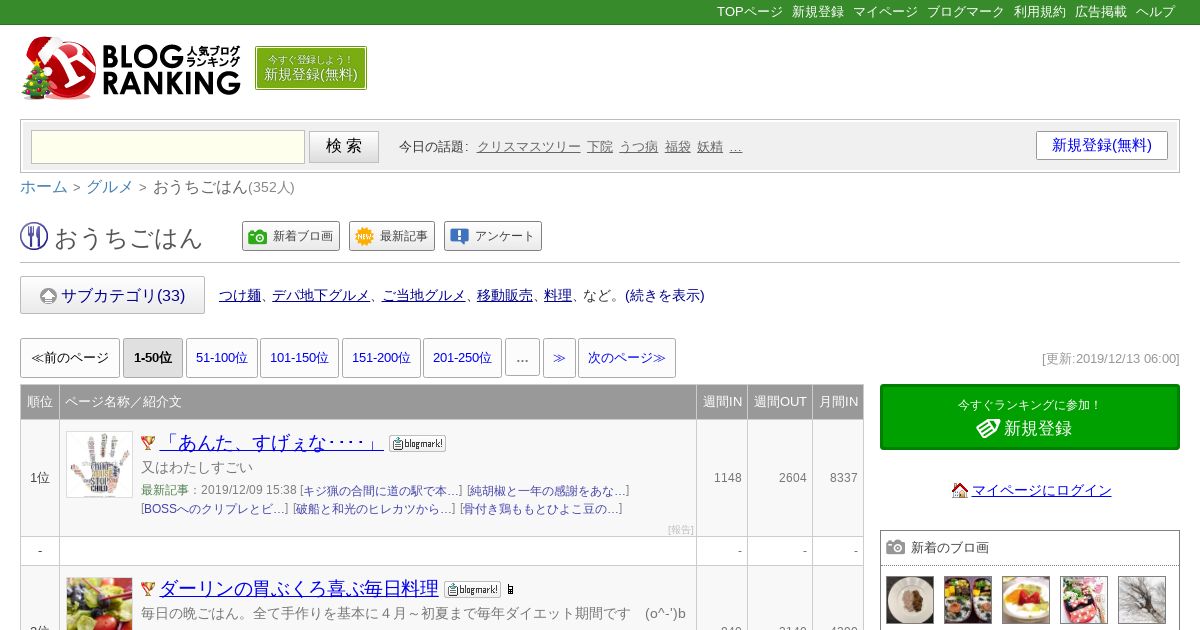Screen dimensions: 1200x630
Task: Click salad thumbnail of rank 2 blog
Action: click(99, 603)
